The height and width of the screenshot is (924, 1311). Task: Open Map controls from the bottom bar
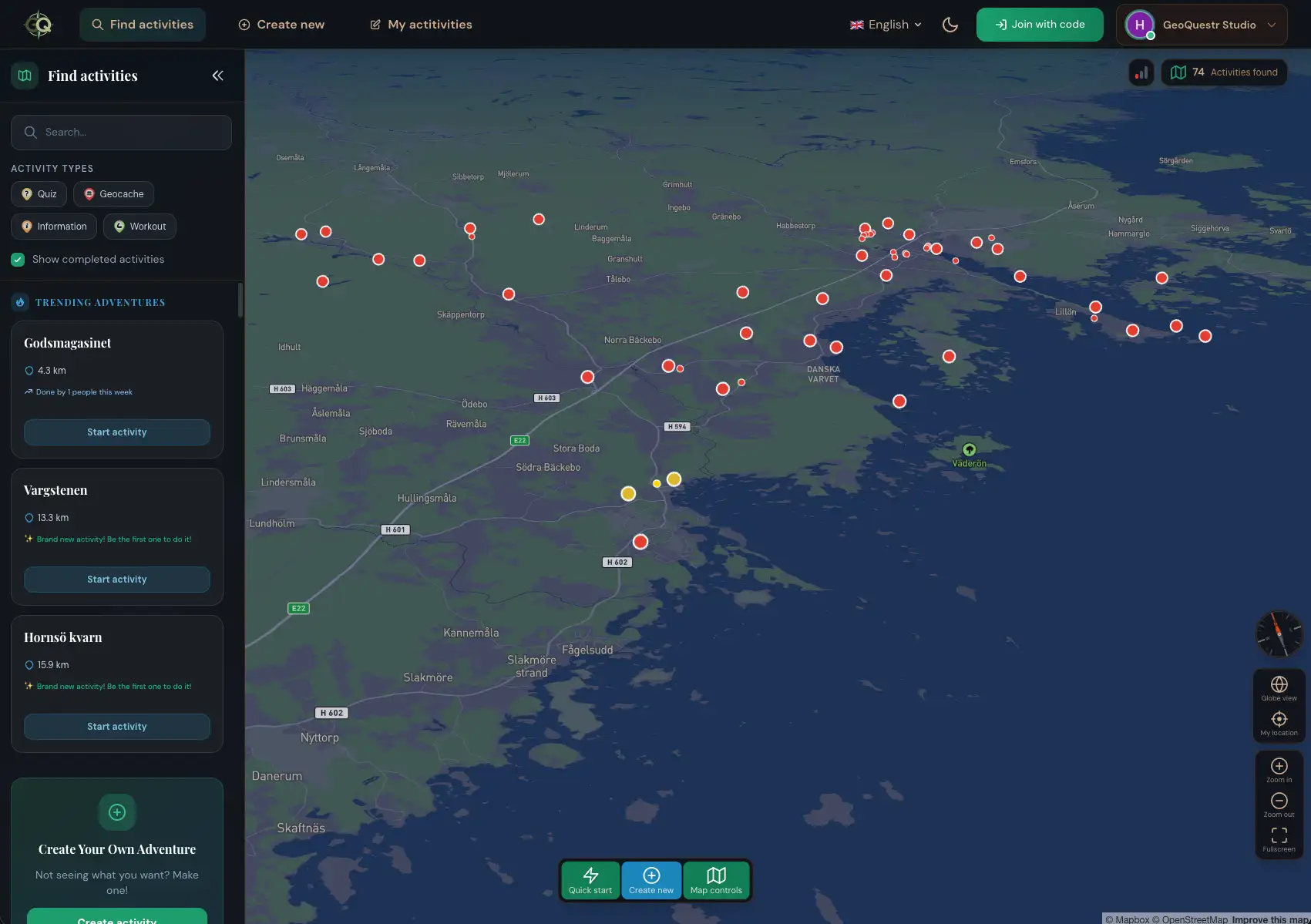pos(716,879)
